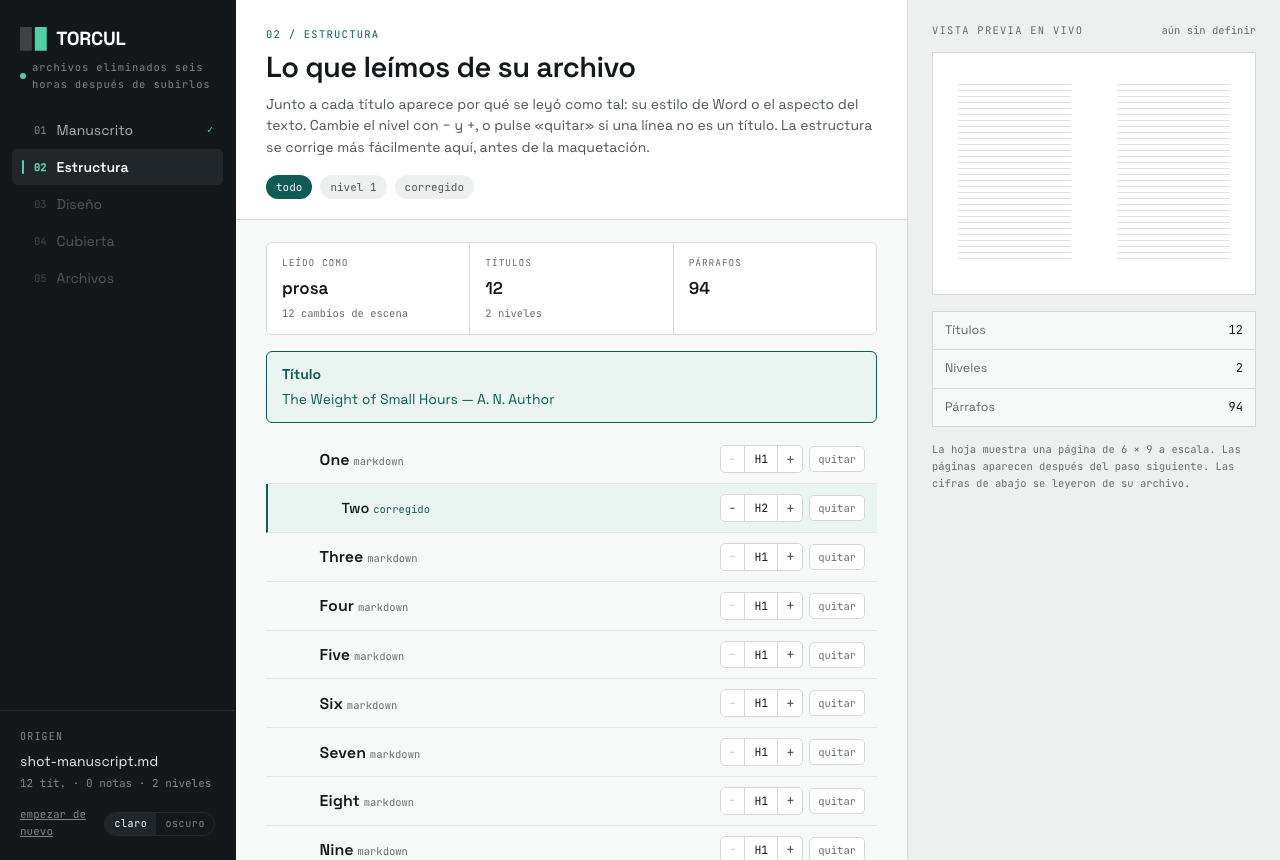Open the Manuscrito step

click(x=117, y=130)
